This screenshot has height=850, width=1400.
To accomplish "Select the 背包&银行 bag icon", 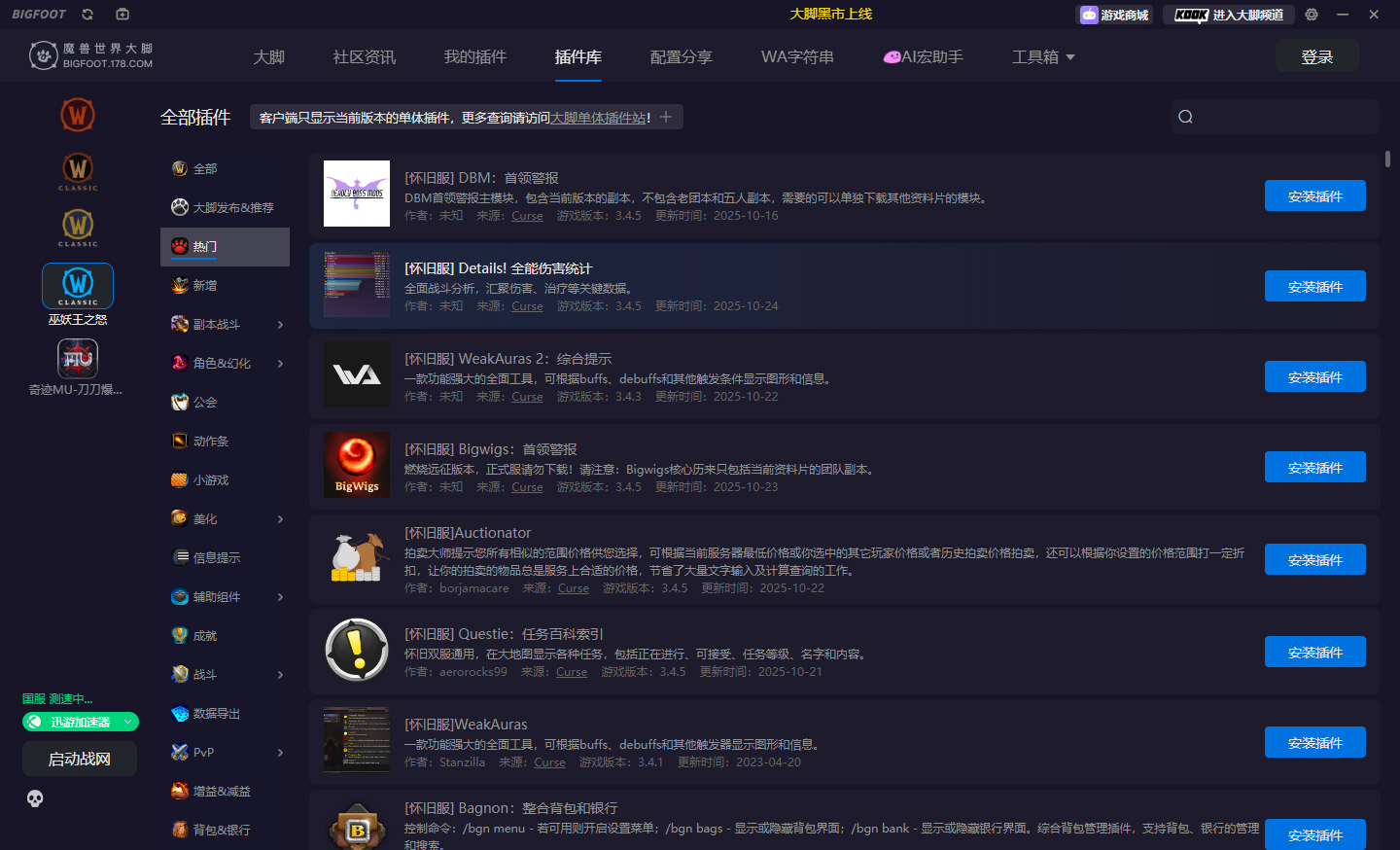I will pos(180,830).
